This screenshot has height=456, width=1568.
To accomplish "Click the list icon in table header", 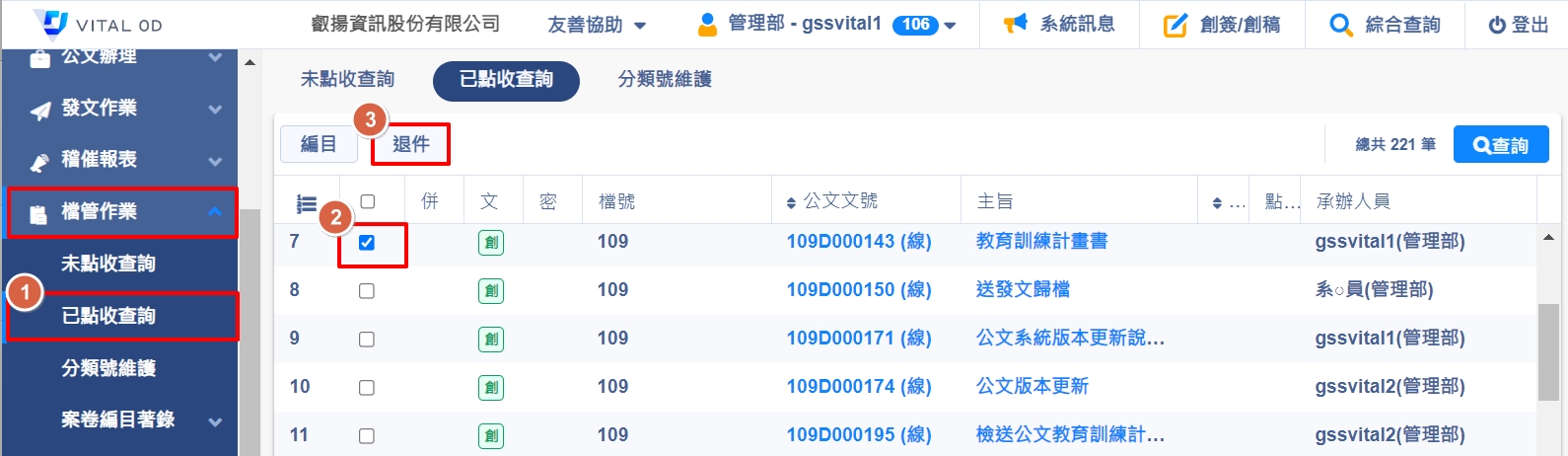I will pos(307,203).
